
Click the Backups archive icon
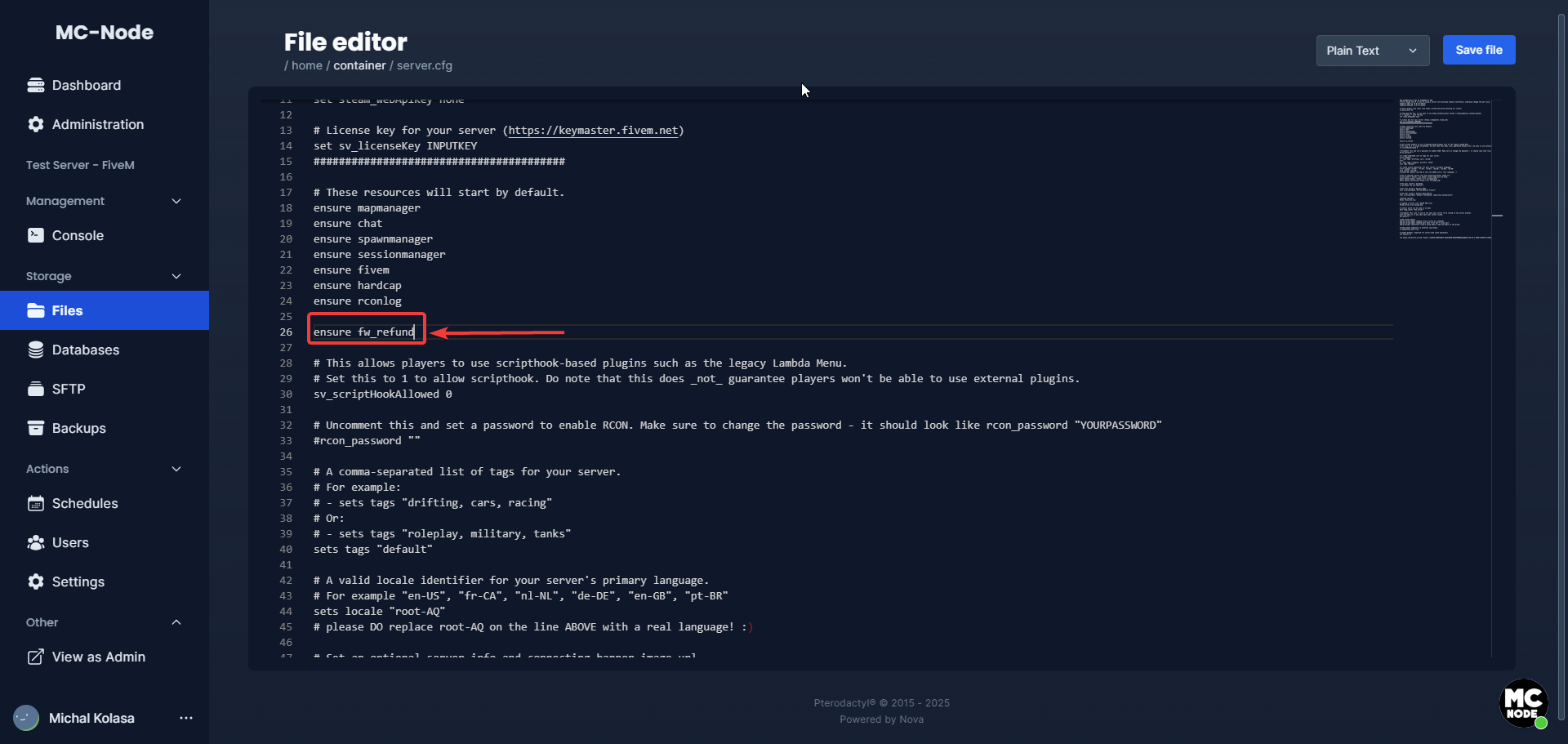[x=36, y=428]
